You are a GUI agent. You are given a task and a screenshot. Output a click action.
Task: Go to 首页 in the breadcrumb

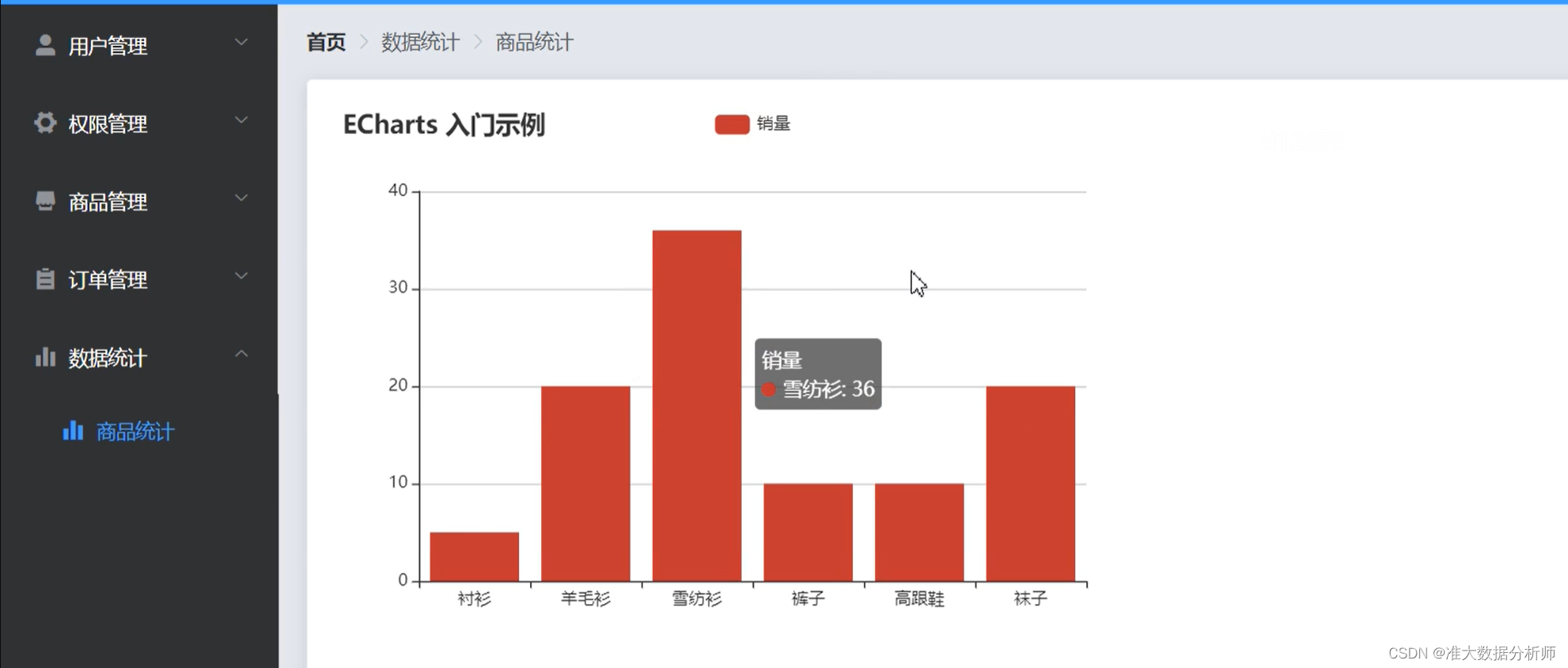click(x=326, y=42)
